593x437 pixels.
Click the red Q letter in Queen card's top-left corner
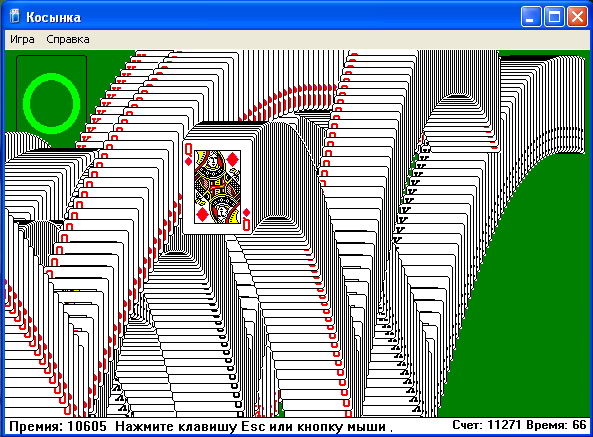[188, 149]
